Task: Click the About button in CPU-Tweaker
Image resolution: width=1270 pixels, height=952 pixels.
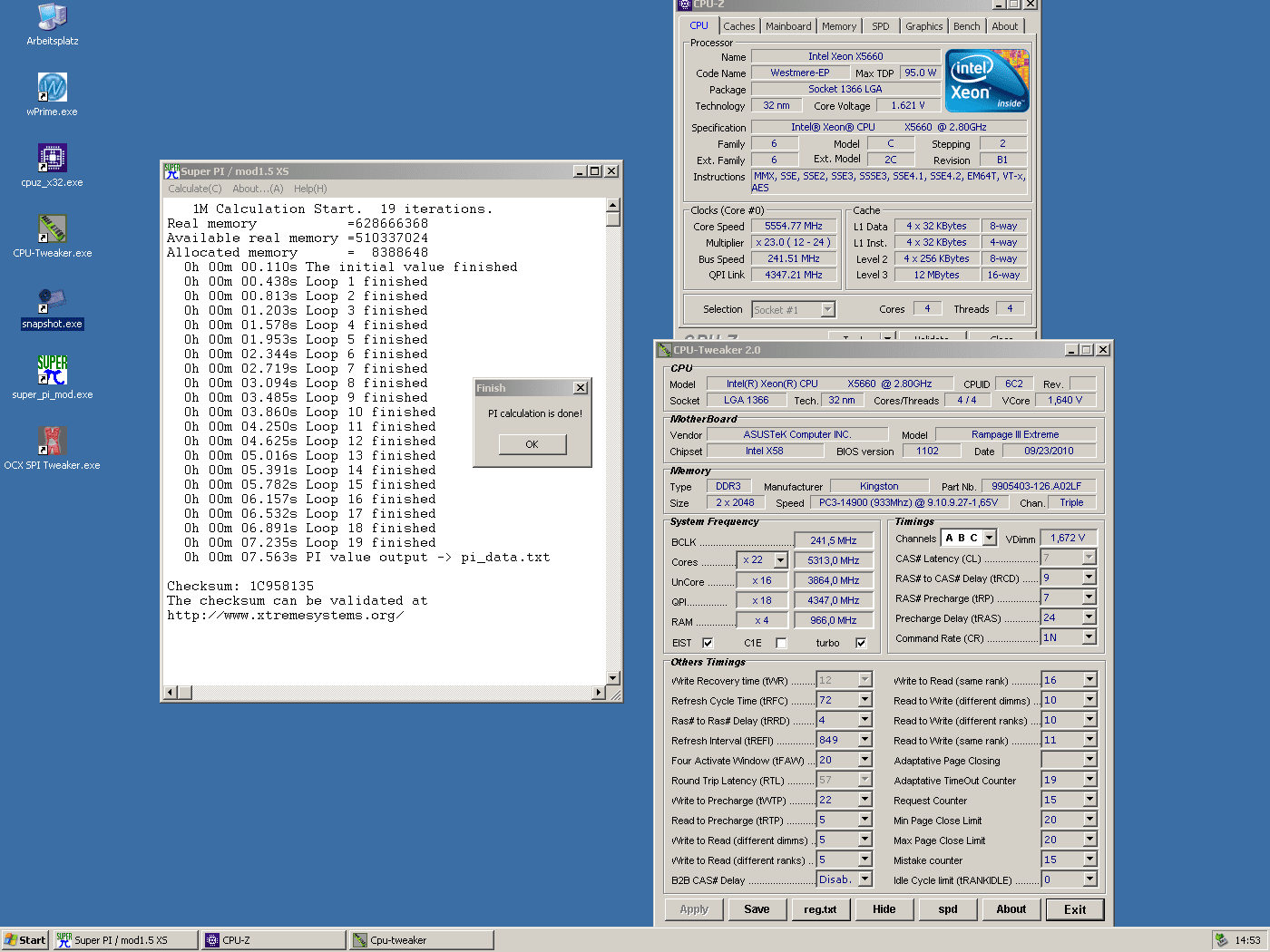Action: 1011,909
